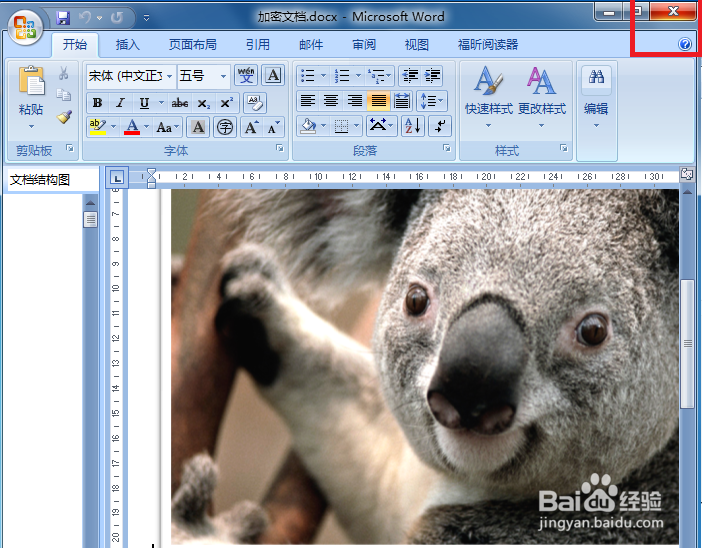Open the enclosed characters tool
Viewport: 702px width, 548px height.
pyautogui.click(x=225, y=128)
